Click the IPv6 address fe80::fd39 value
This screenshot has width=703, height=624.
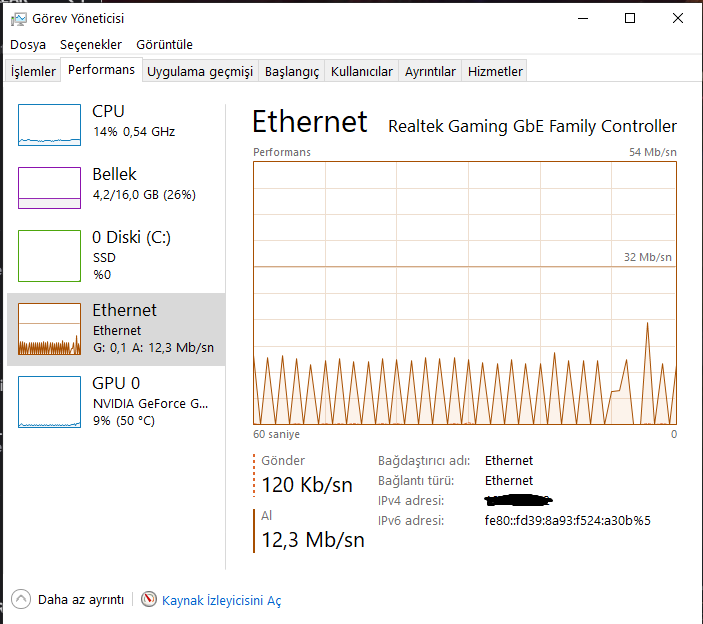pos(568,520)
